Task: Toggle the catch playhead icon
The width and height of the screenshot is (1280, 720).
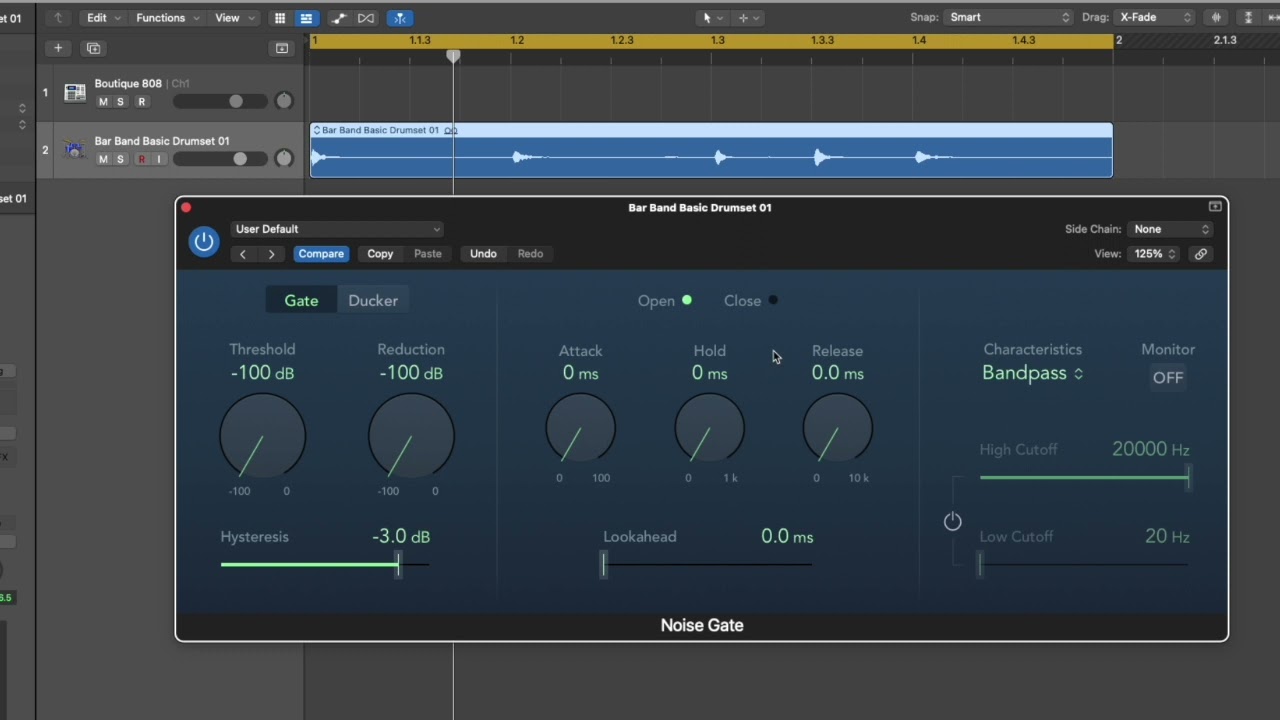Action: (400, 18)
